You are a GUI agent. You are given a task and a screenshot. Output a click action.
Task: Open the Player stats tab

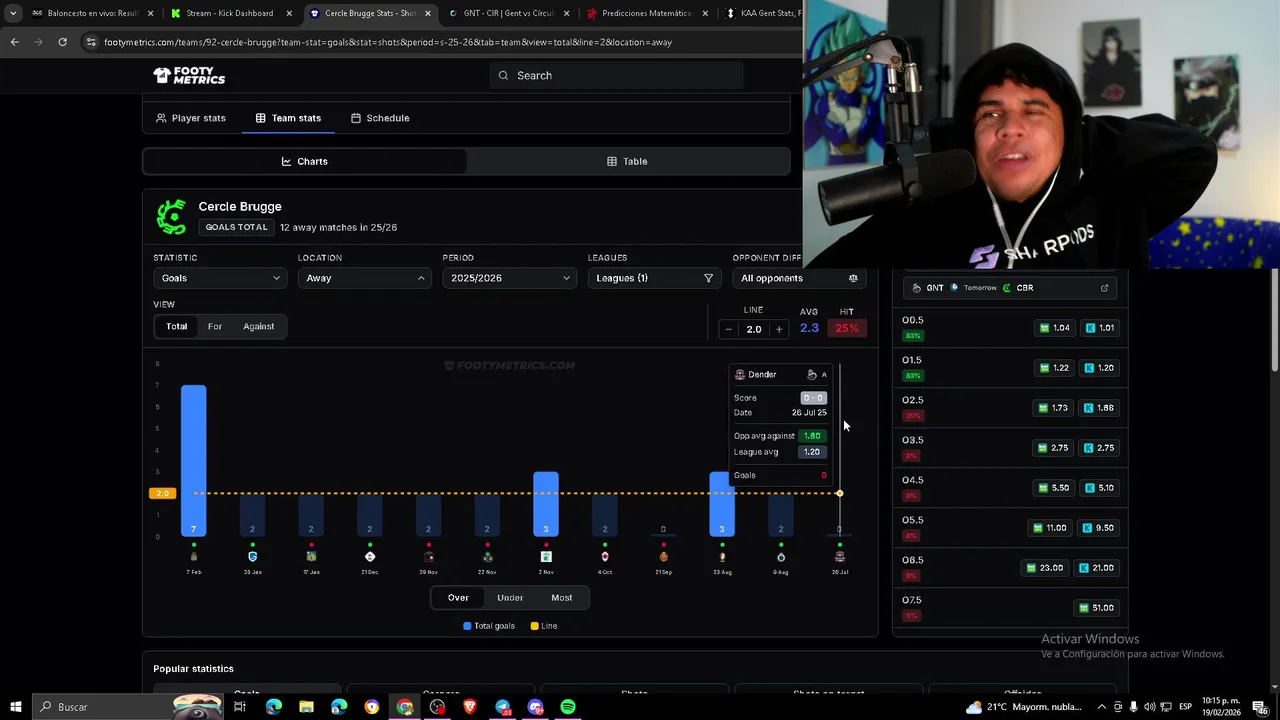pos(190,118)
